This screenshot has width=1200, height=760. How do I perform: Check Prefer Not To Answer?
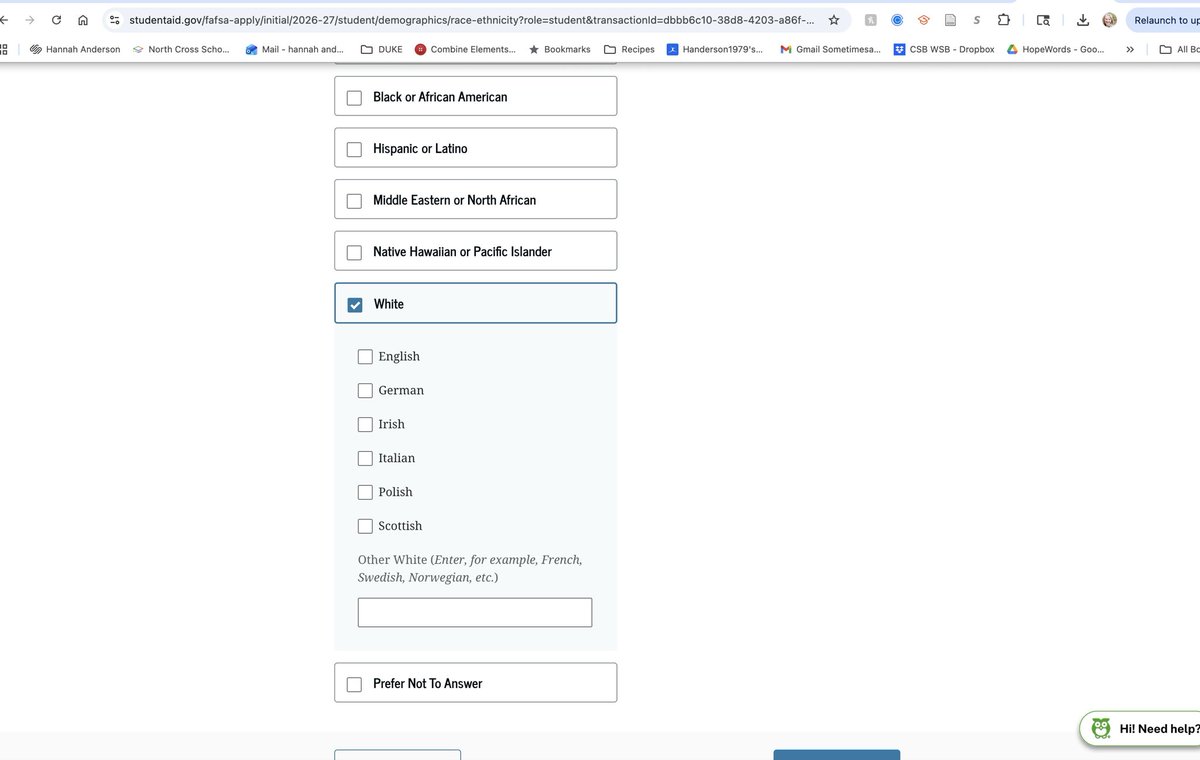tap(354, 684)
